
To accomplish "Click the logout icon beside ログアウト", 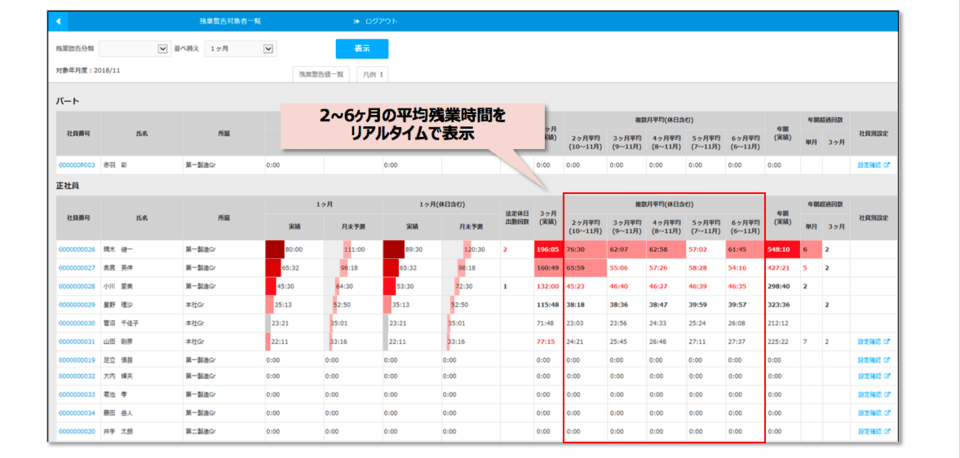I will pyautogui.click(x=356, y=20).
